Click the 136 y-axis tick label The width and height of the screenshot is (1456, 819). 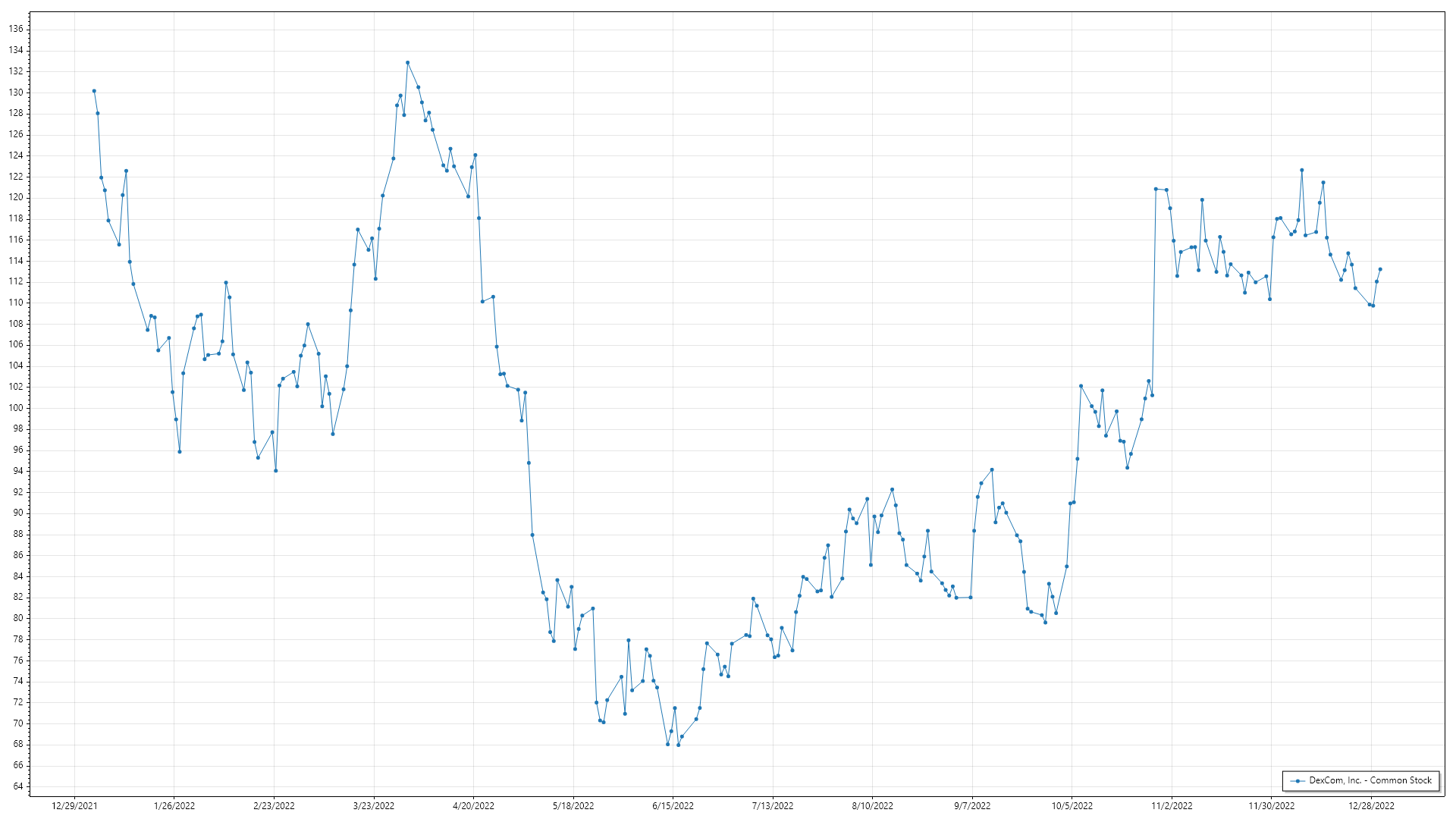click(16, 29)
